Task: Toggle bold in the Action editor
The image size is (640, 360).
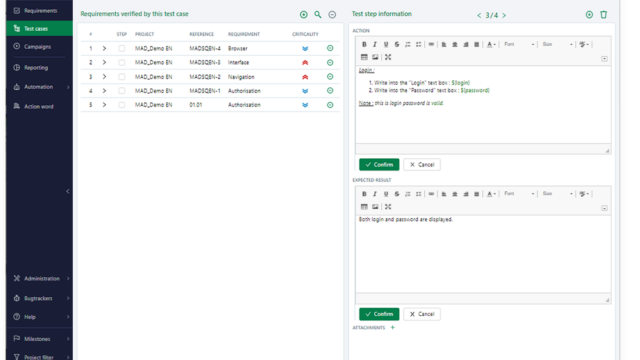Action: pyautogui.click(x=364, y=44)
